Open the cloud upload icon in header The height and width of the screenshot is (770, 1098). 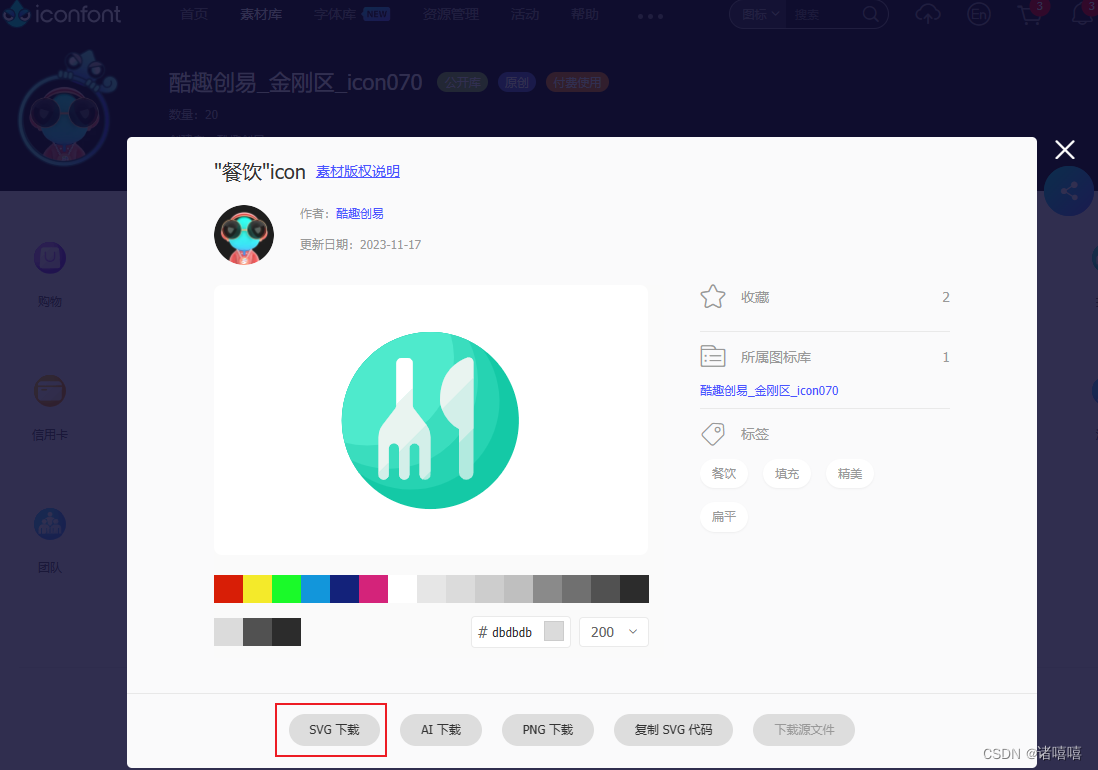928,14
